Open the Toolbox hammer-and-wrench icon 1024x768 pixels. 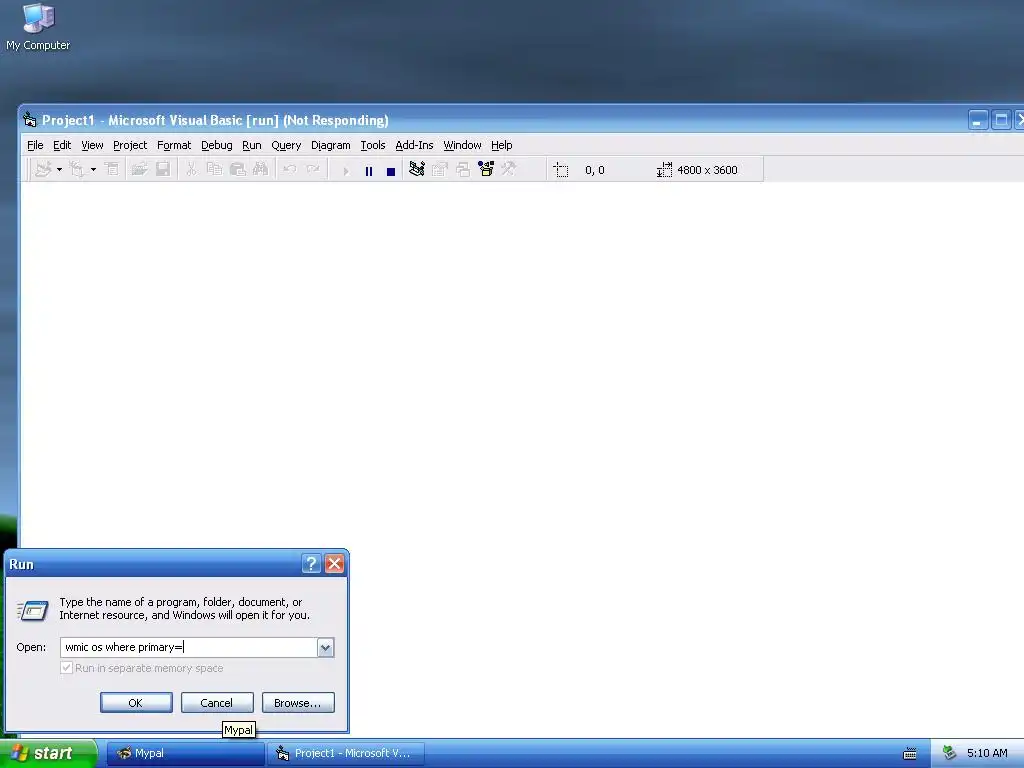point(509,170)
